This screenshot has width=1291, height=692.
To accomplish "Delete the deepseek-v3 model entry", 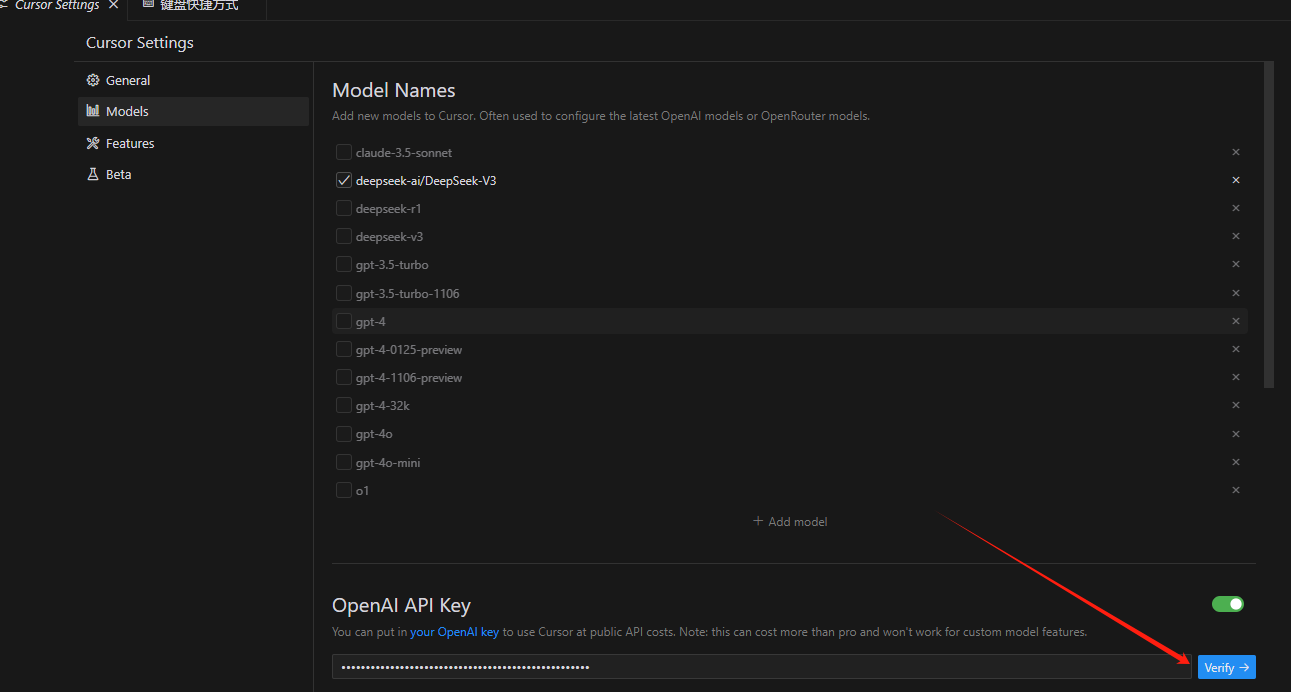I will (x=1236, y=237).
